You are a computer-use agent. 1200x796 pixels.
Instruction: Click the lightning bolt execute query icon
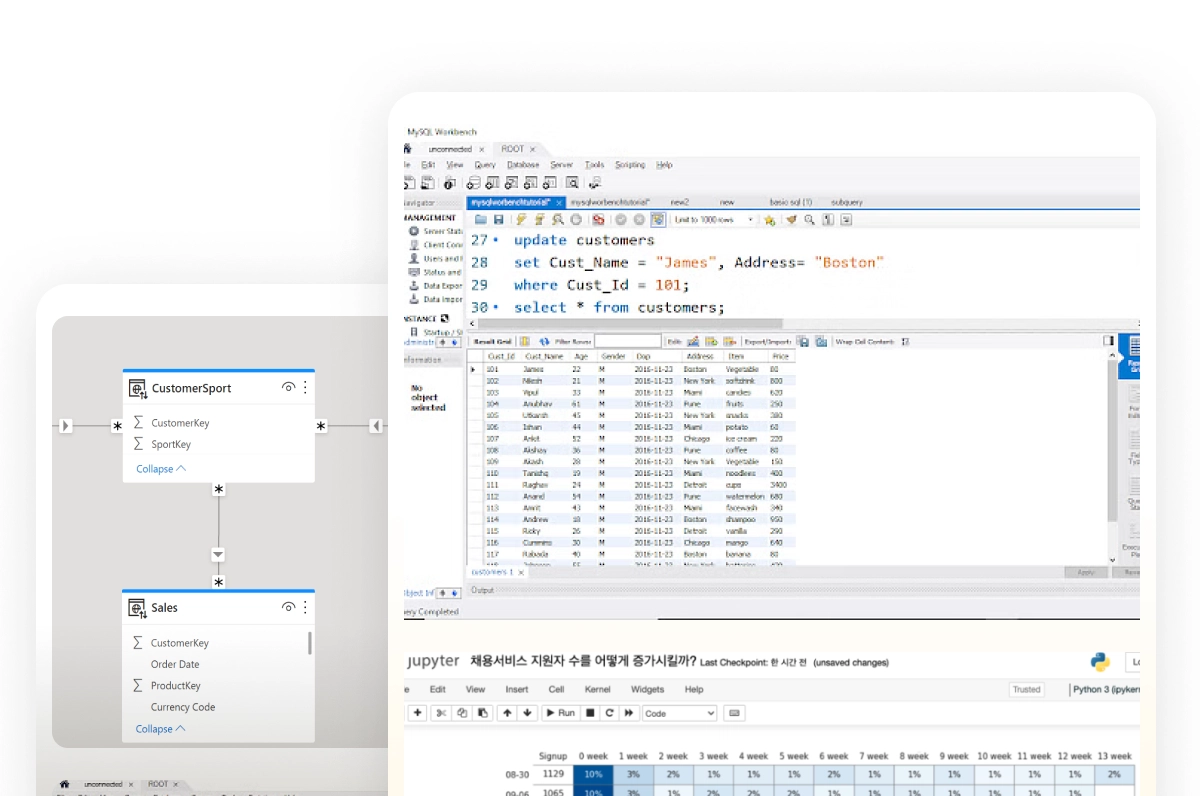coord(520,220)
